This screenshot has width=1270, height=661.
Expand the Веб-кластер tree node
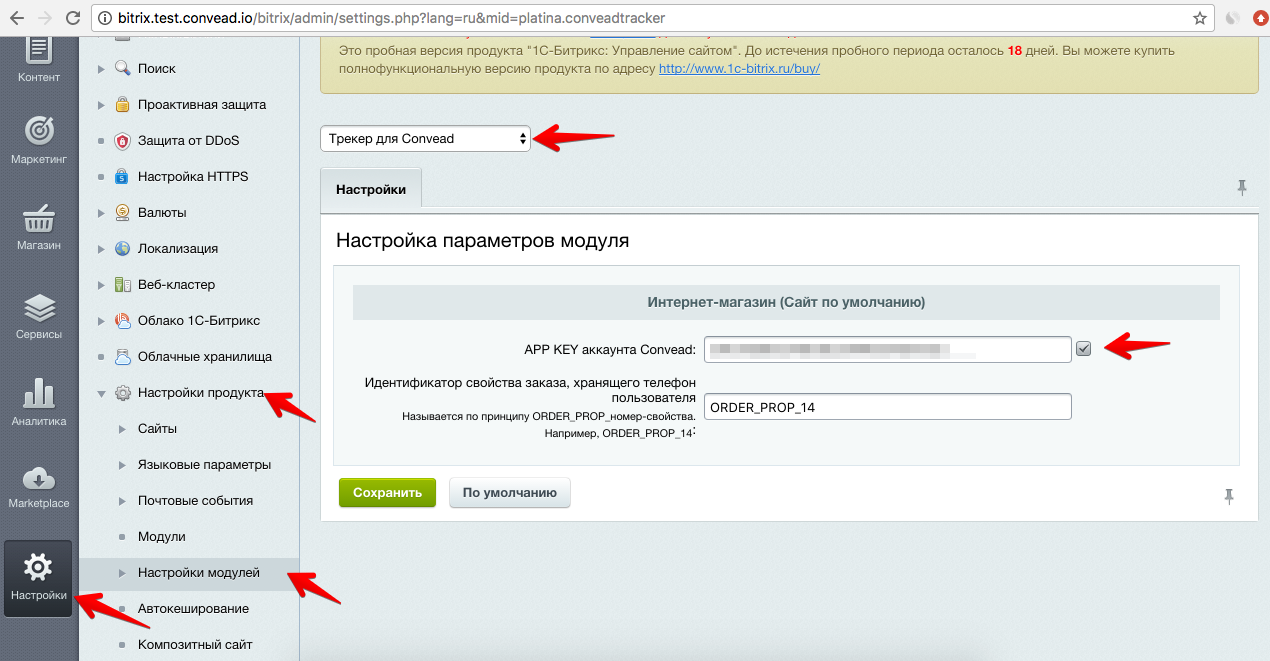tap(101, 285)
